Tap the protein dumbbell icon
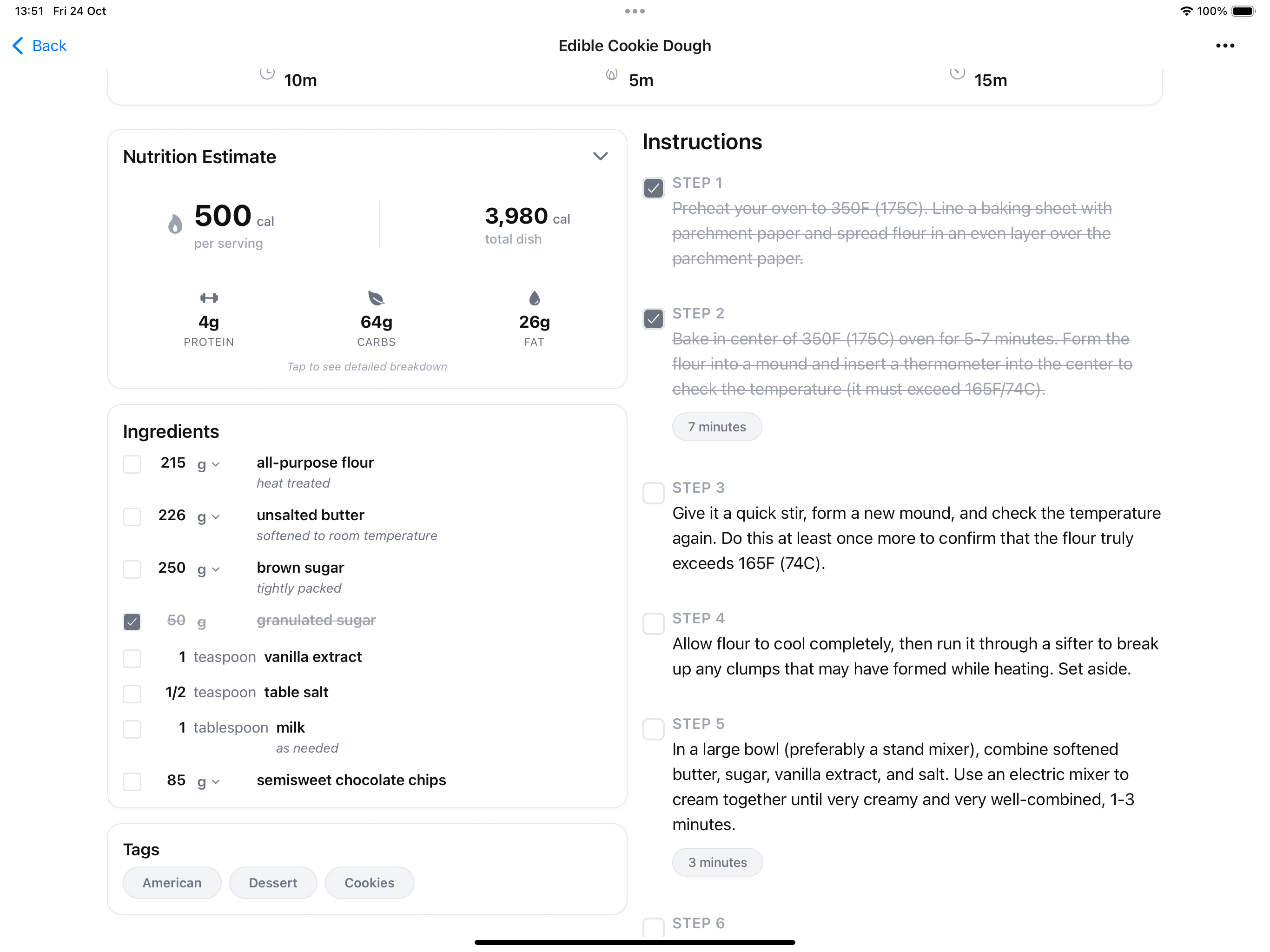1270x952 pixels. coord(208,297)
